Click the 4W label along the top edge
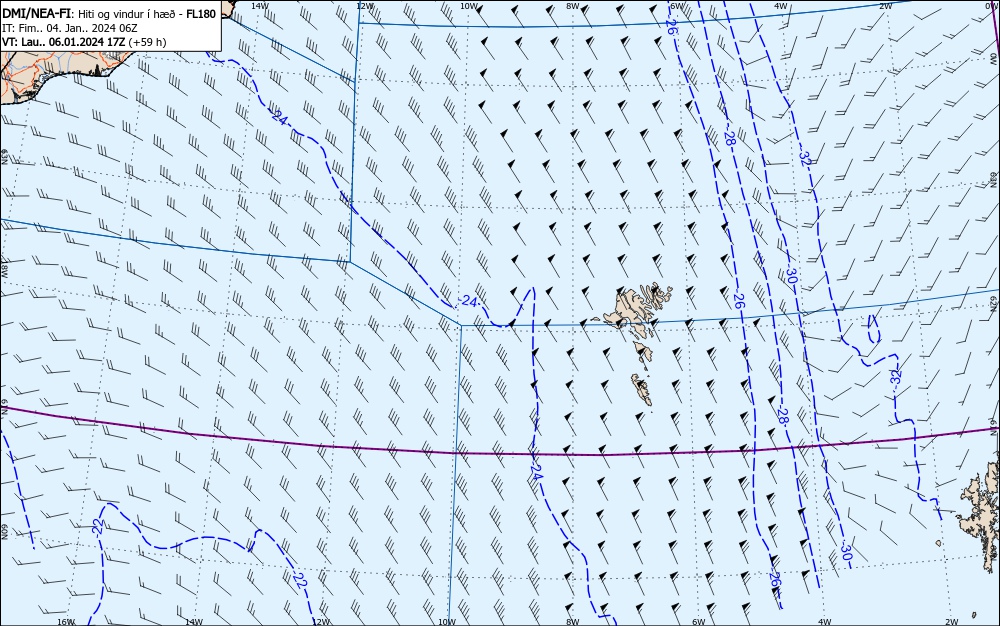1000x626 pixels. coord(781,5)
